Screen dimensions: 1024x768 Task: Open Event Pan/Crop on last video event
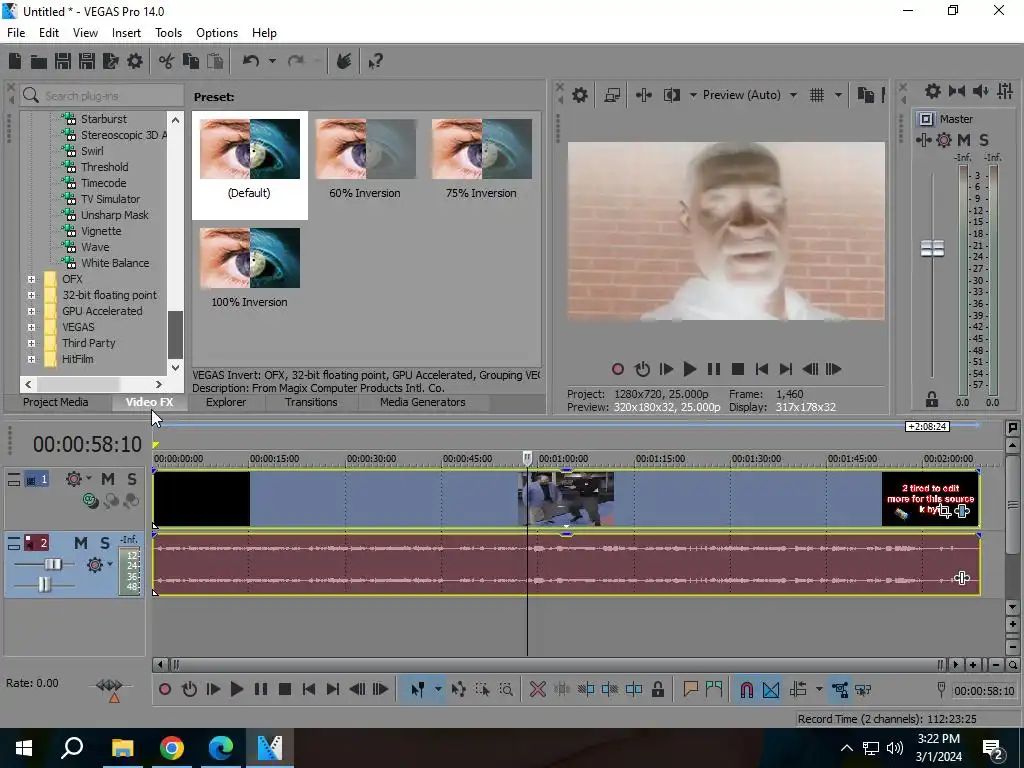click(x=944, y=511)
